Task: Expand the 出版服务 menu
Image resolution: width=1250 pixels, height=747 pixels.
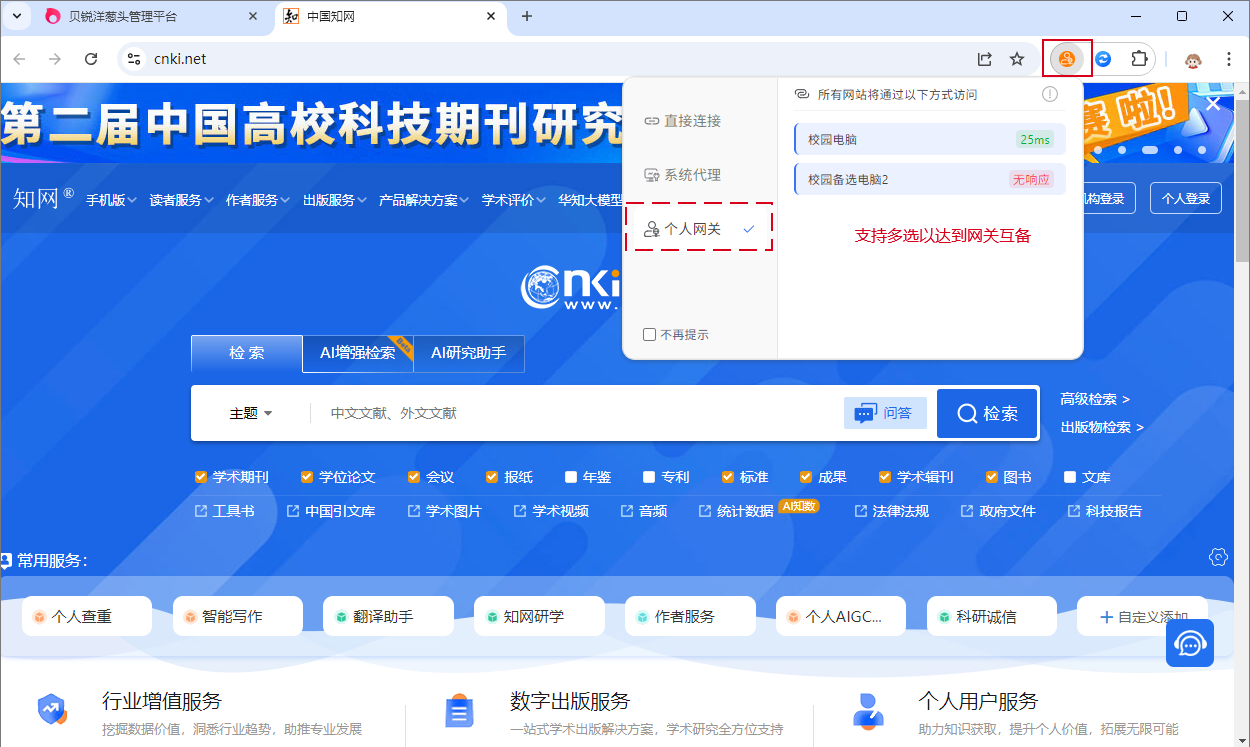Action: coord(334,200)
